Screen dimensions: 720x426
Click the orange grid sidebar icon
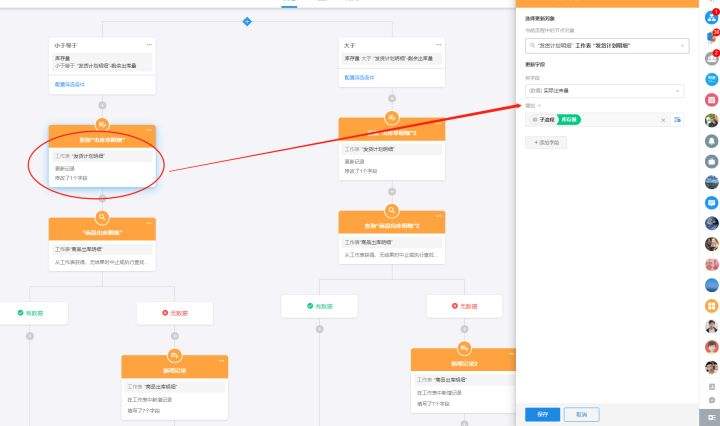[712, 305]
